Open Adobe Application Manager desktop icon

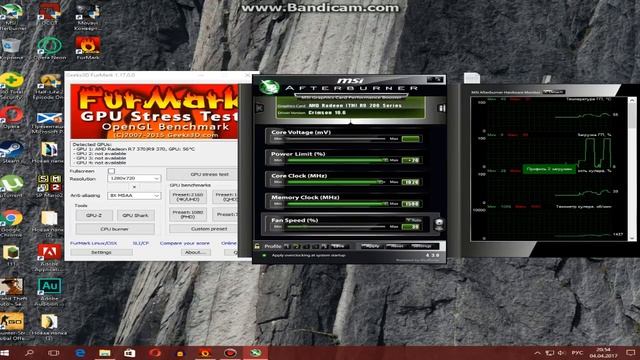click(x=49, y=258)
